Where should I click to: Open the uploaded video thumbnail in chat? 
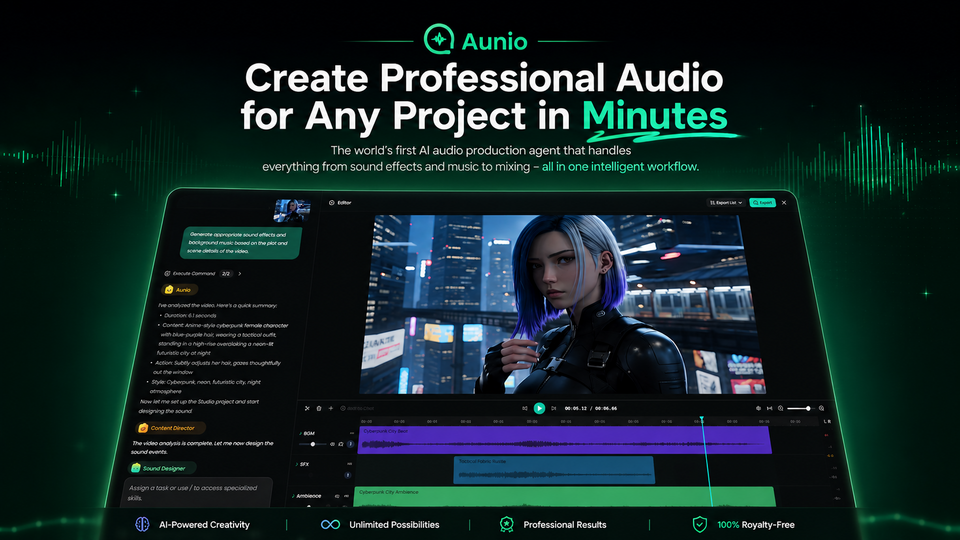(291, 211)
